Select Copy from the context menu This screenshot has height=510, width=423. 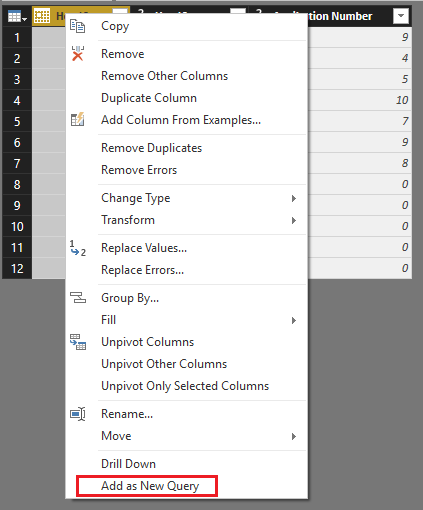[x=115, y=26]
